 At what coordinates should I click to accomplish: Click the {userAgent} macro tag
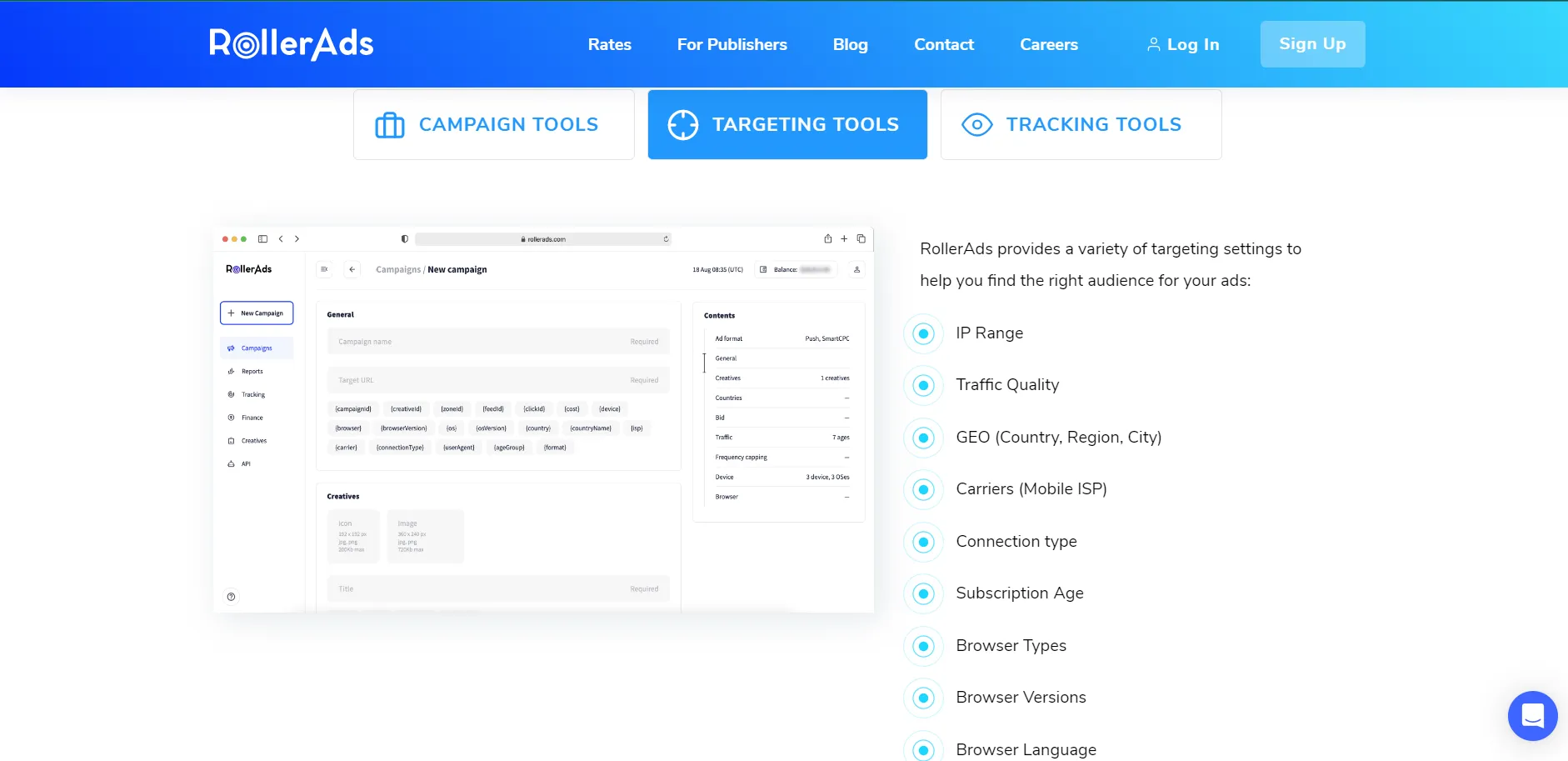[458, 448]
